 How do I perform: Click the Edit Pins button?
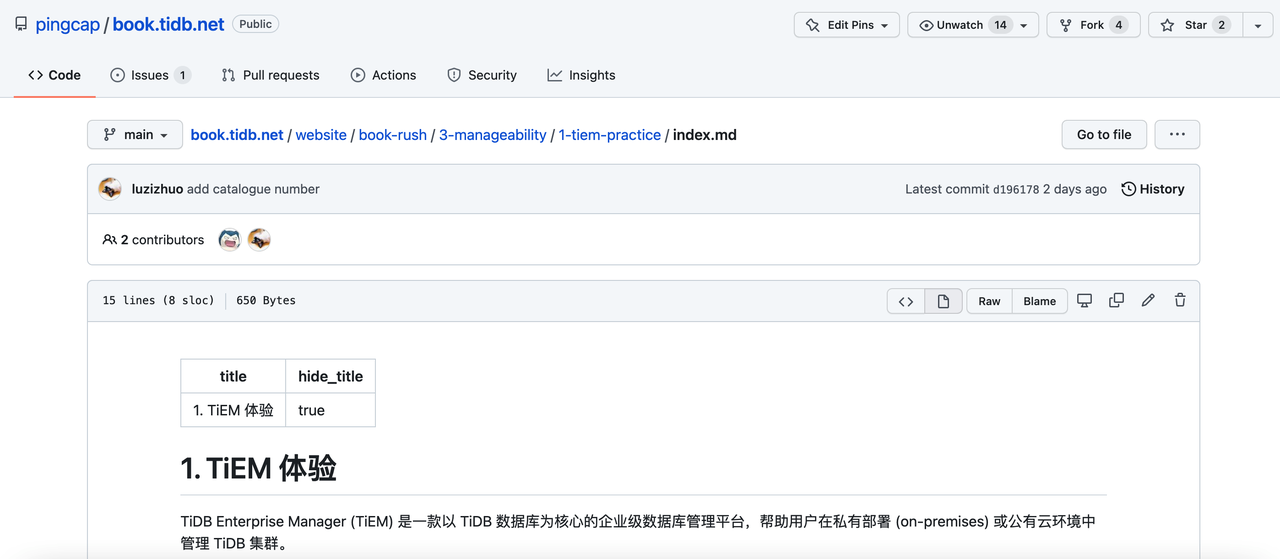tap(847, 25)
